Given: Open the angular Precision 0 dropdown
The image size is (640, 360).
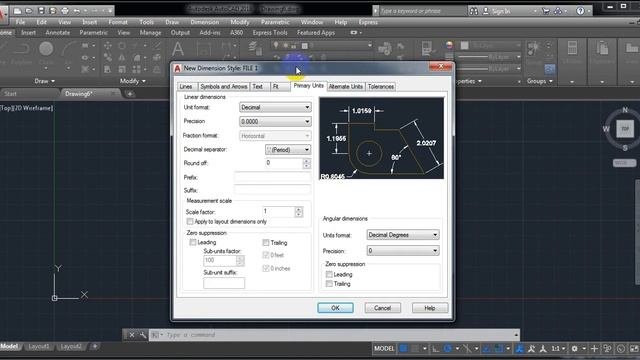Looking at the screenshot, I should [403, 251].
